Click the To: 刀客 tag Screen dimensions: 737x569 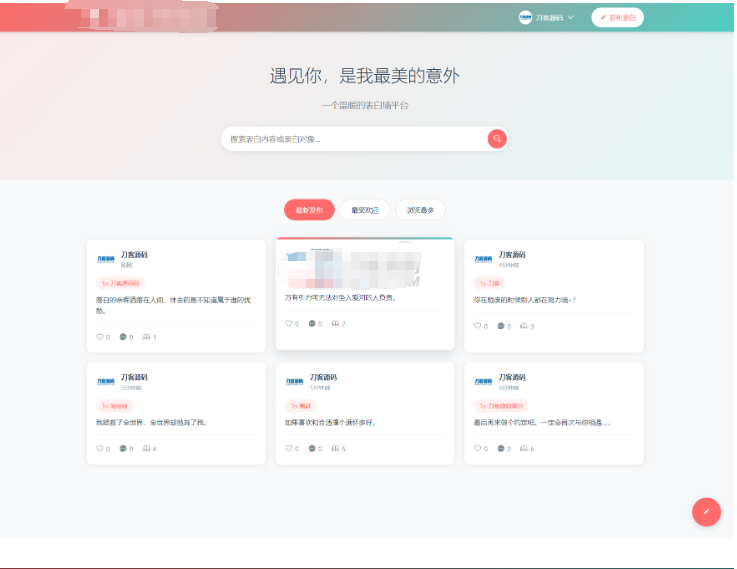489,283
